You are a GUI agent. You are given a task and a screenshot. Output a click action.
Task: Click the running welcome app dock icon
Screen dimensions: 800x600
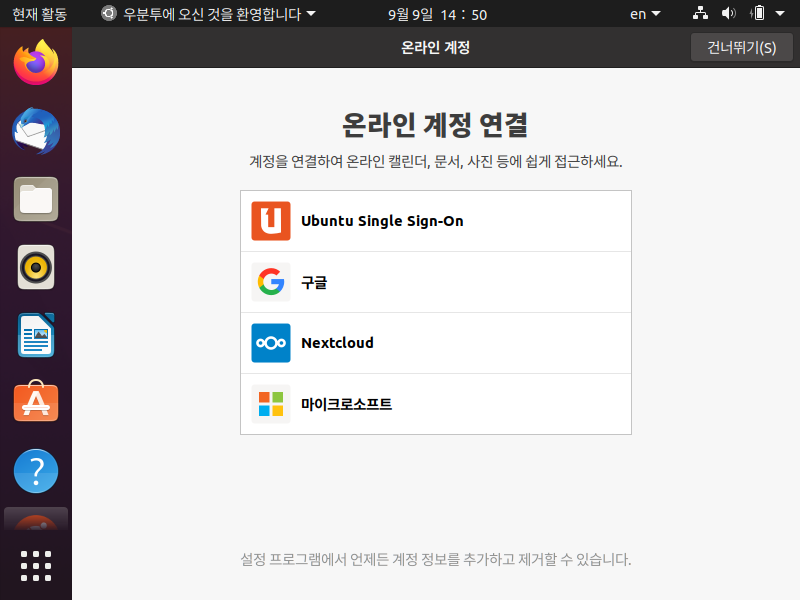[36, 519]
